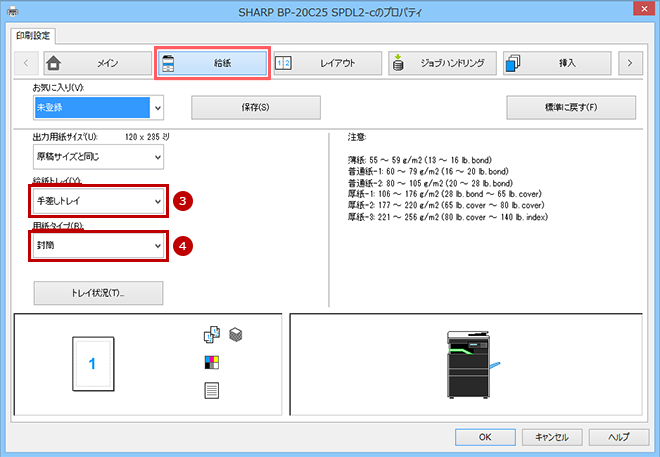Click the 印刷設定 tab label
This screenshot has width=660, height=457.
[x=33, y=36]
